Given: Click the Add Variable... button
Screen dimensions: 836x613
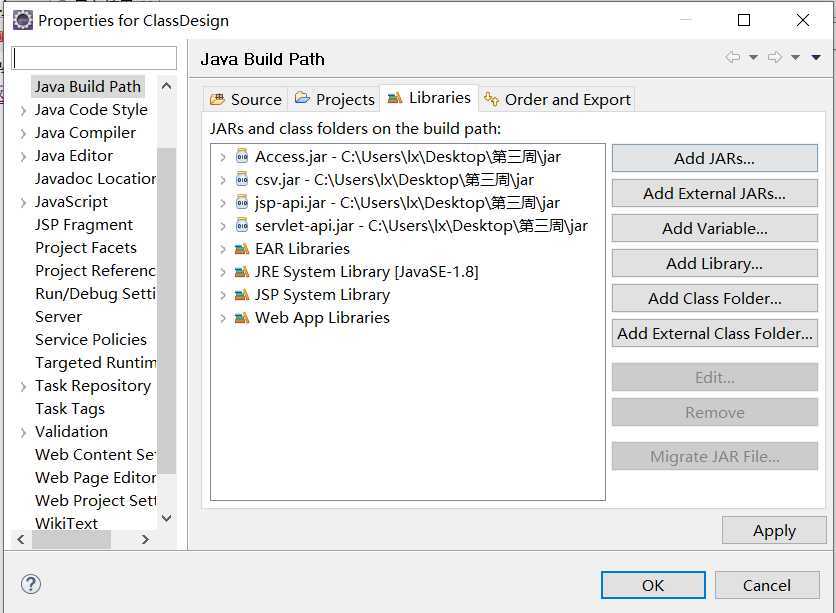Looking at the screenshot, I should (x=714, y=228).
